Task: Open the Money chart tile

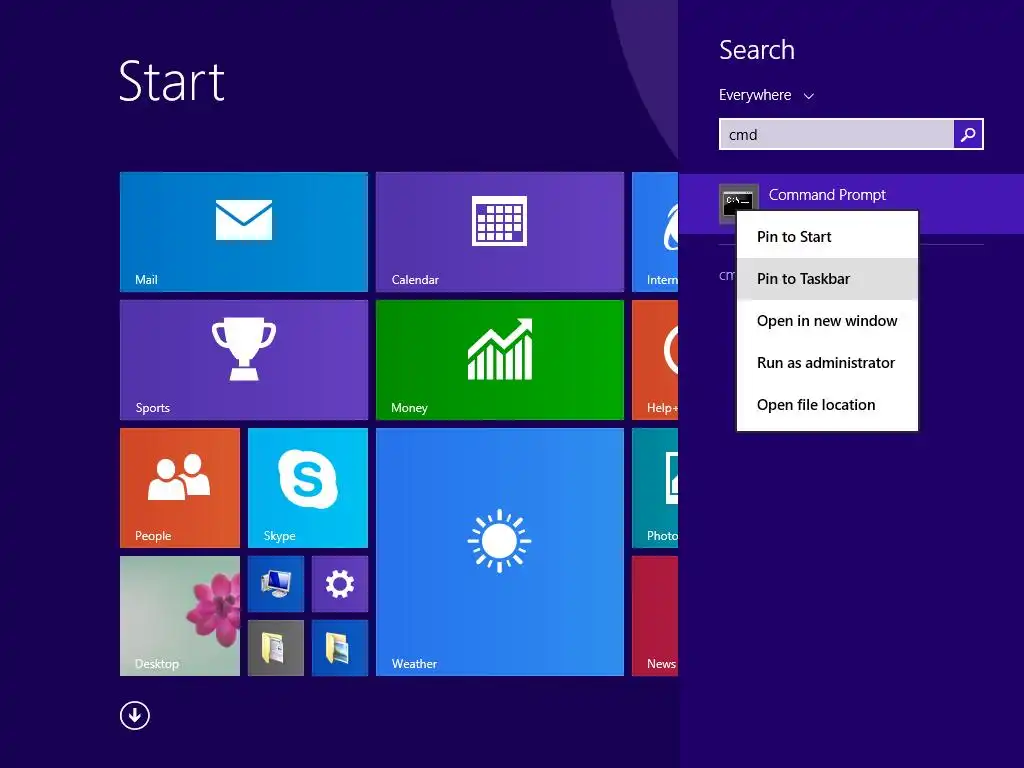Action: tap(500, 360)
